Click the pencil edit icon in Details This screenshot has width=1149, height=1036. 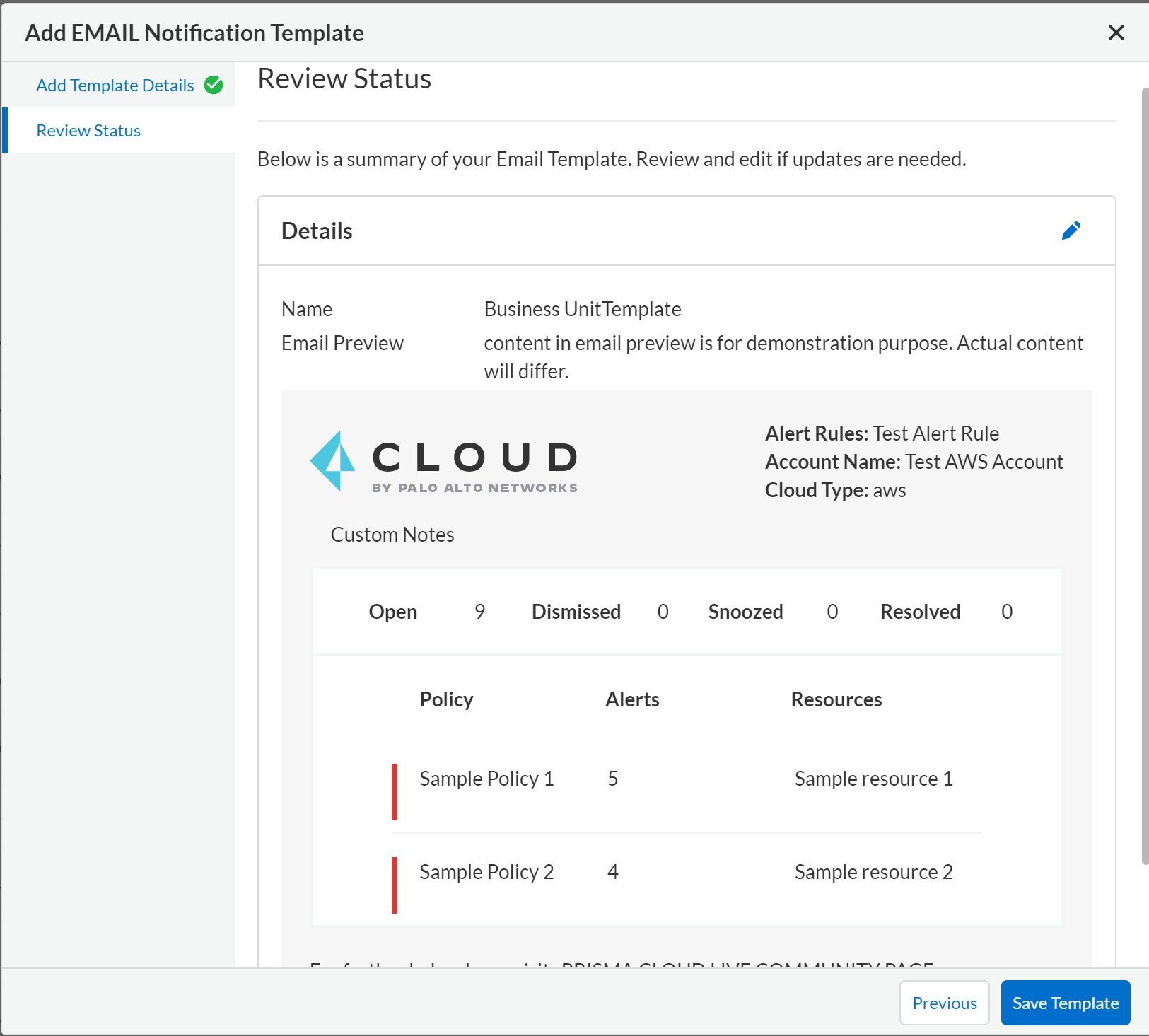pos(1071,231)
